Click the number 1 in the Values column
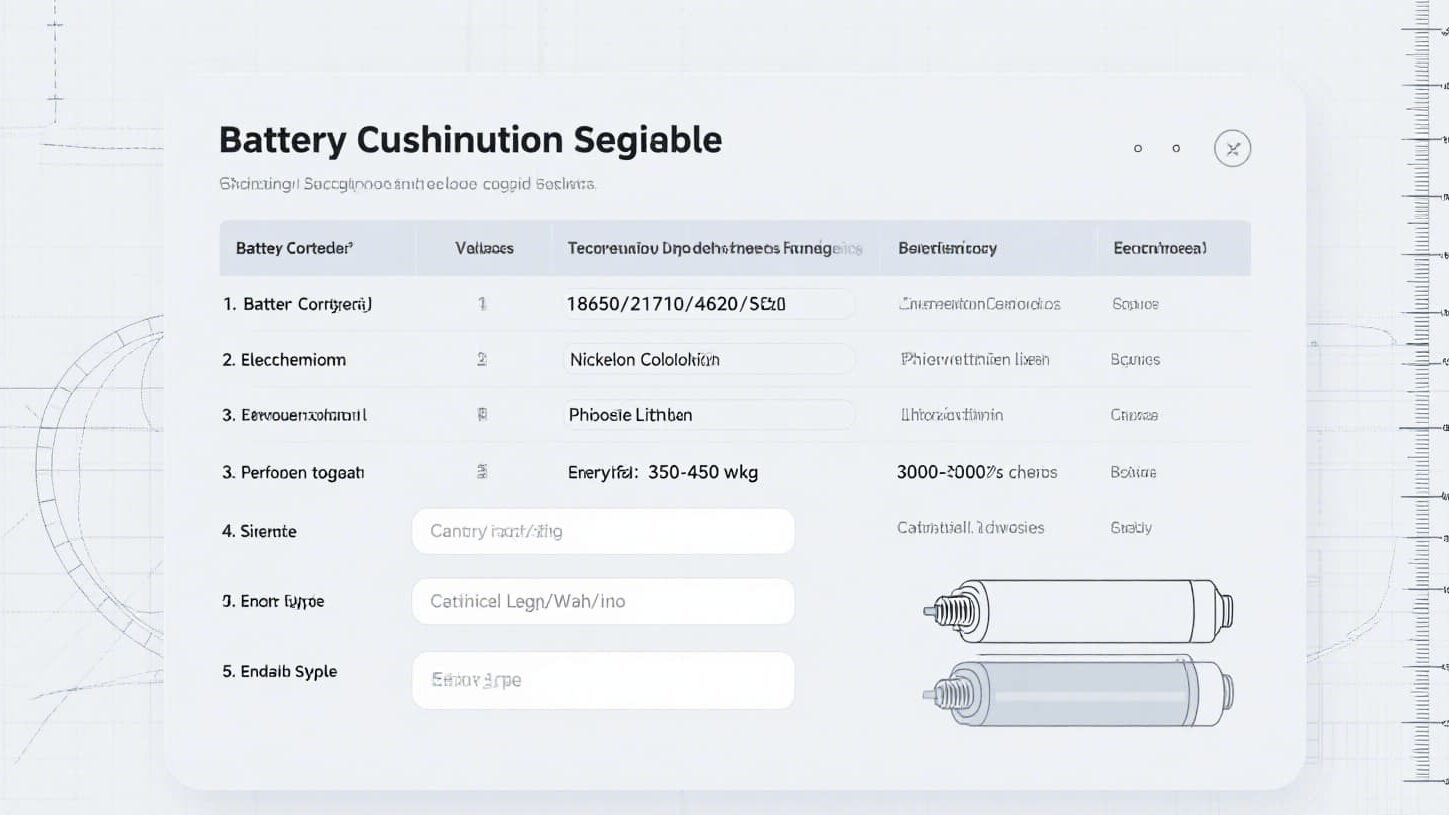 tap(482, 303)
